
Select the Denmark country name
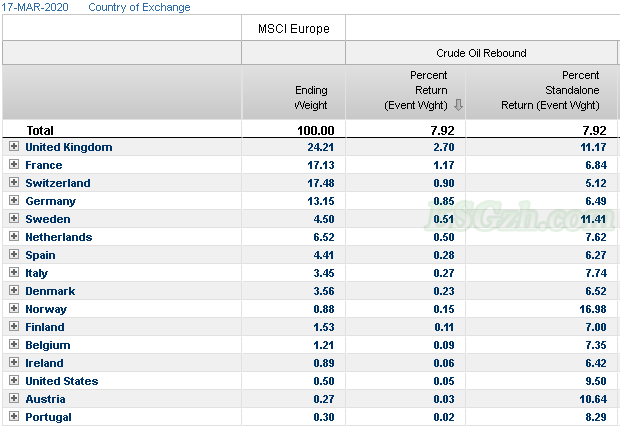(x=50, y=291)
